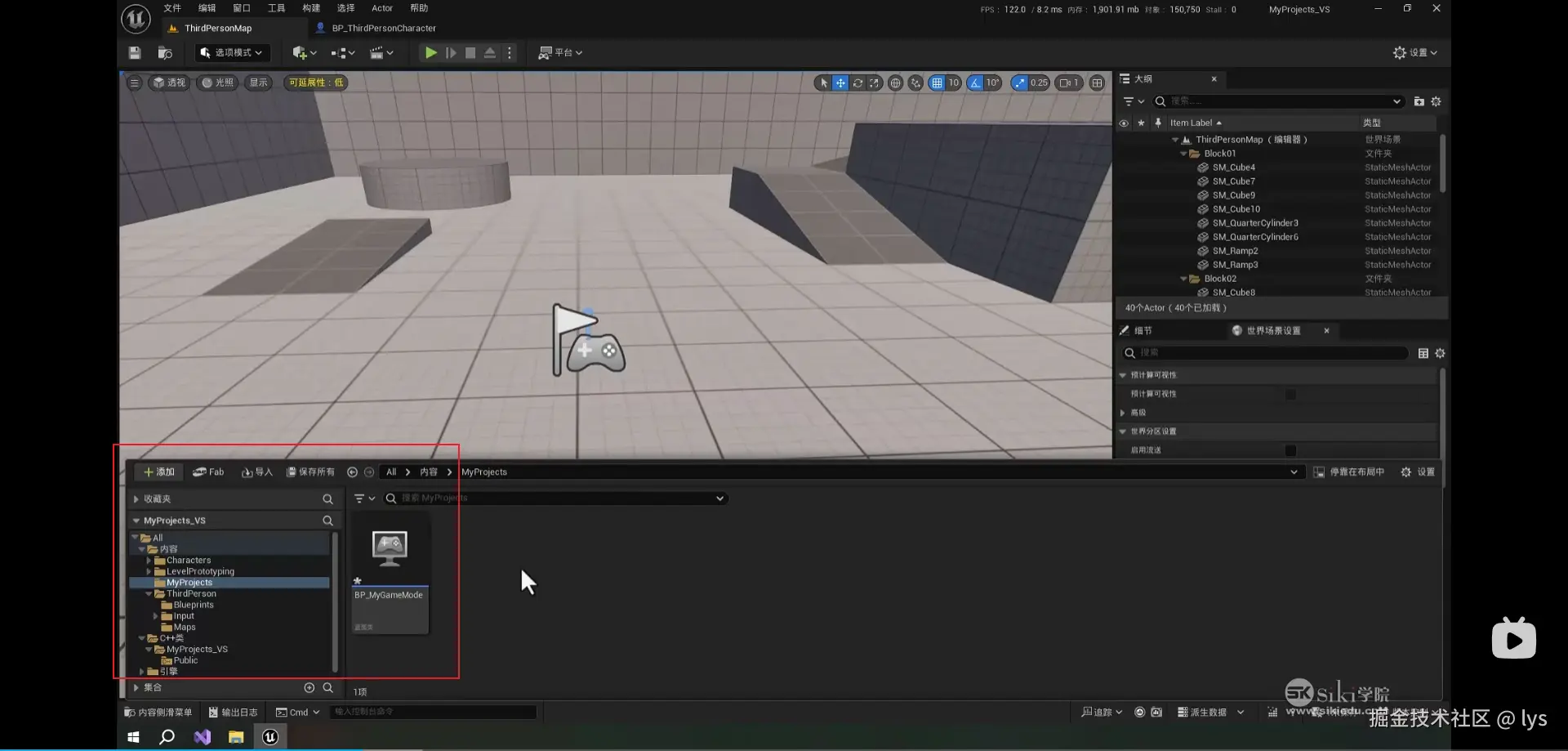Add a new collection with the plus icon
This screenshot has height=751, width=1568.
point(309,688)
